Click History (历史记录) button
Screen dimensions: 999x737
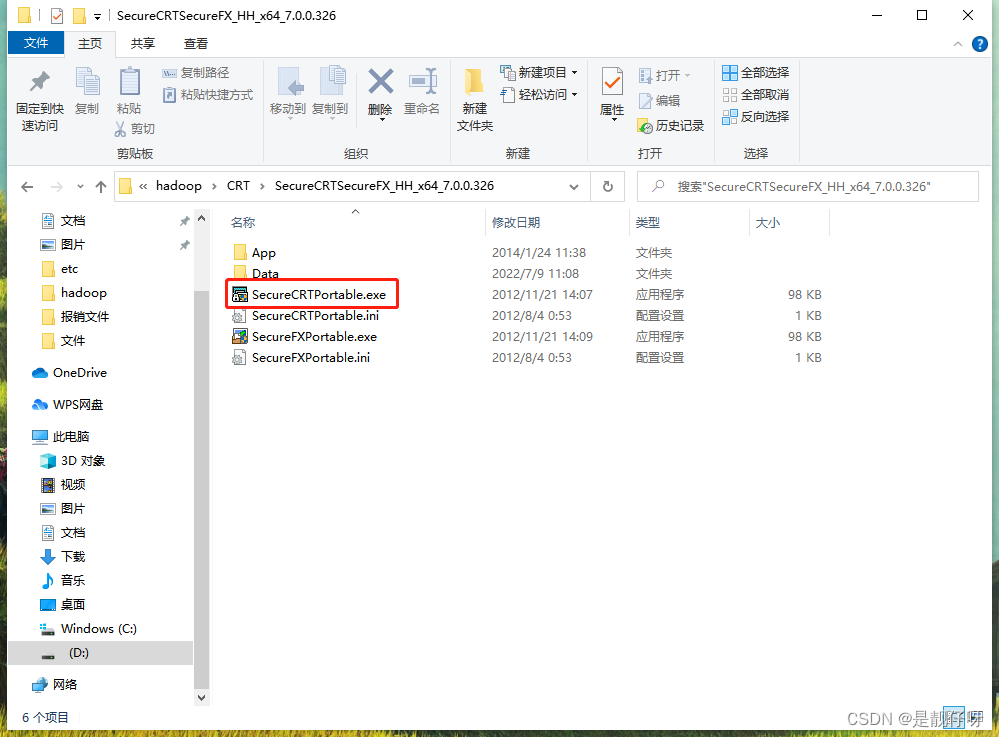[671, 126]
